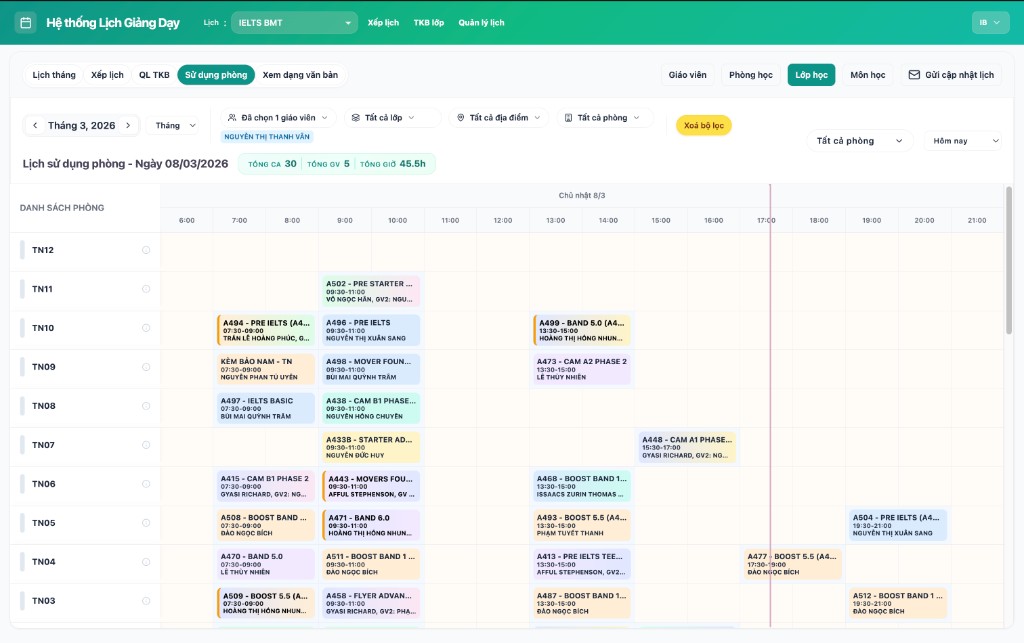The height and width of the screenshot is (643, 1024).
Task: Go to previous month with the left arrow
Action: click(x=34, y=125)
